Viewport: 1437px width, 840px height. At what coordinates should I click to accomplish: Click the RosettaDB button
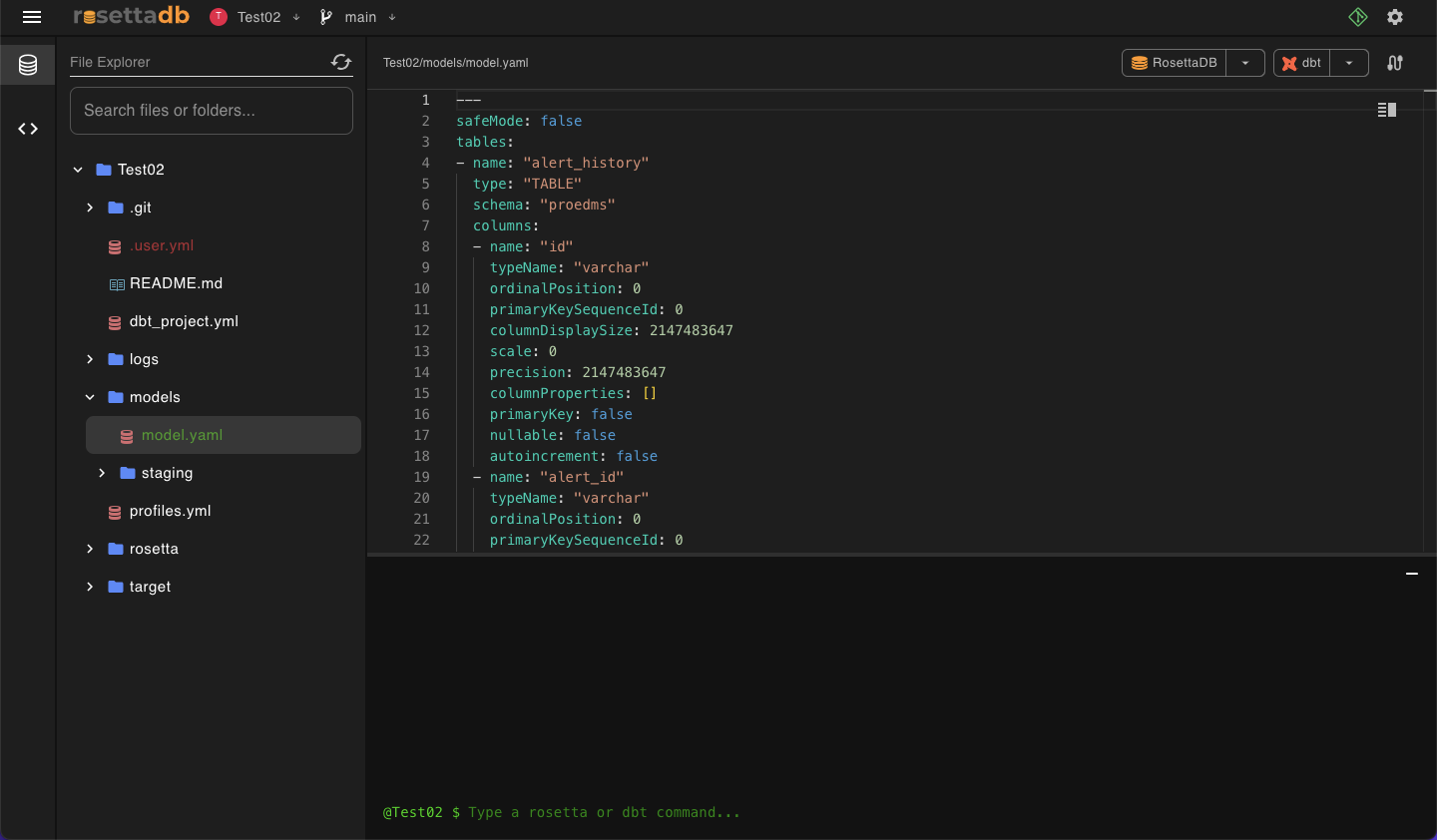pos(1175,63)
